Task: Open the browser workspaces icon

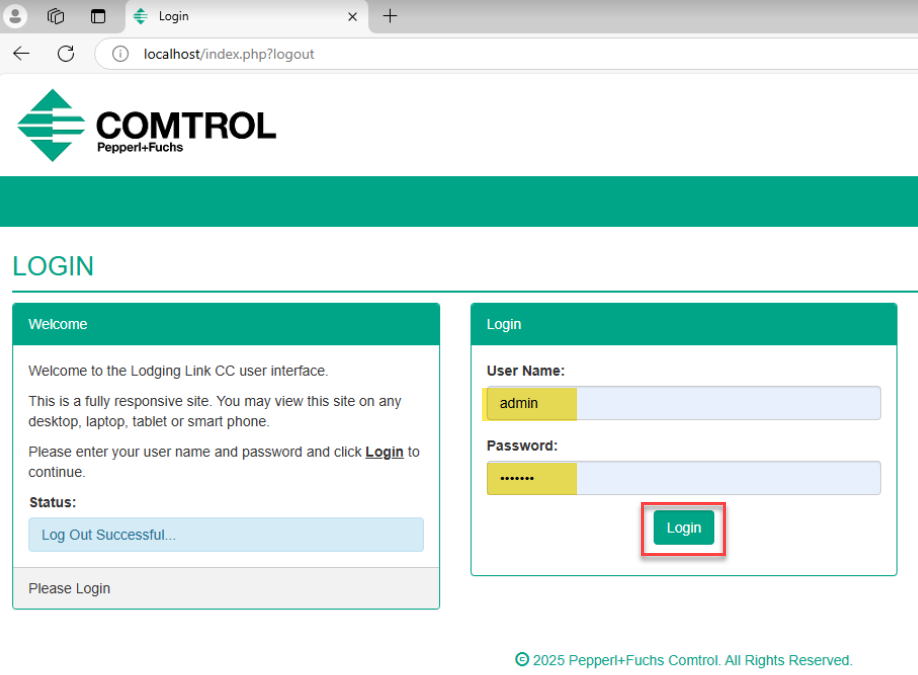Action: coord(56,16)
